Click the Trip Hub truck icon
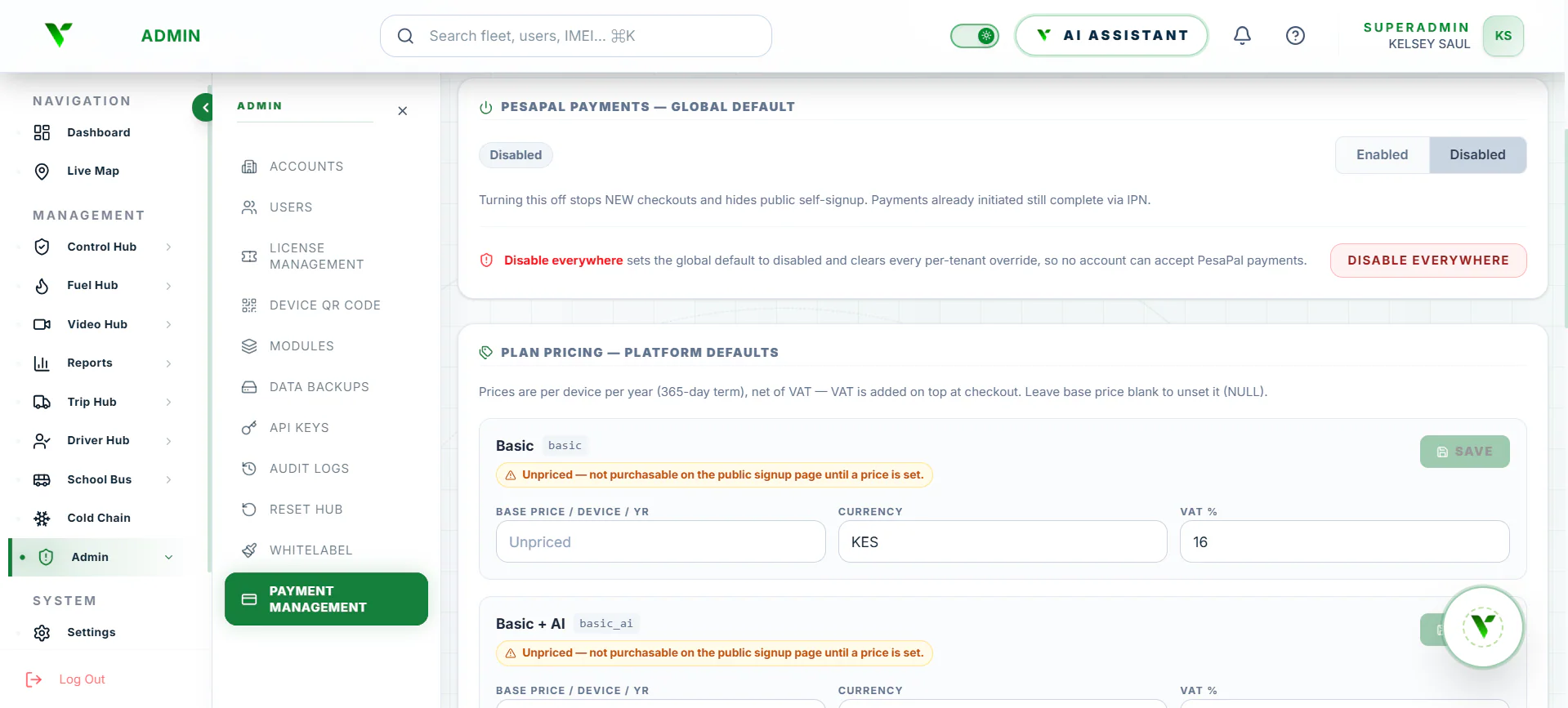The image size is (1568, 708). click(42, 402)
